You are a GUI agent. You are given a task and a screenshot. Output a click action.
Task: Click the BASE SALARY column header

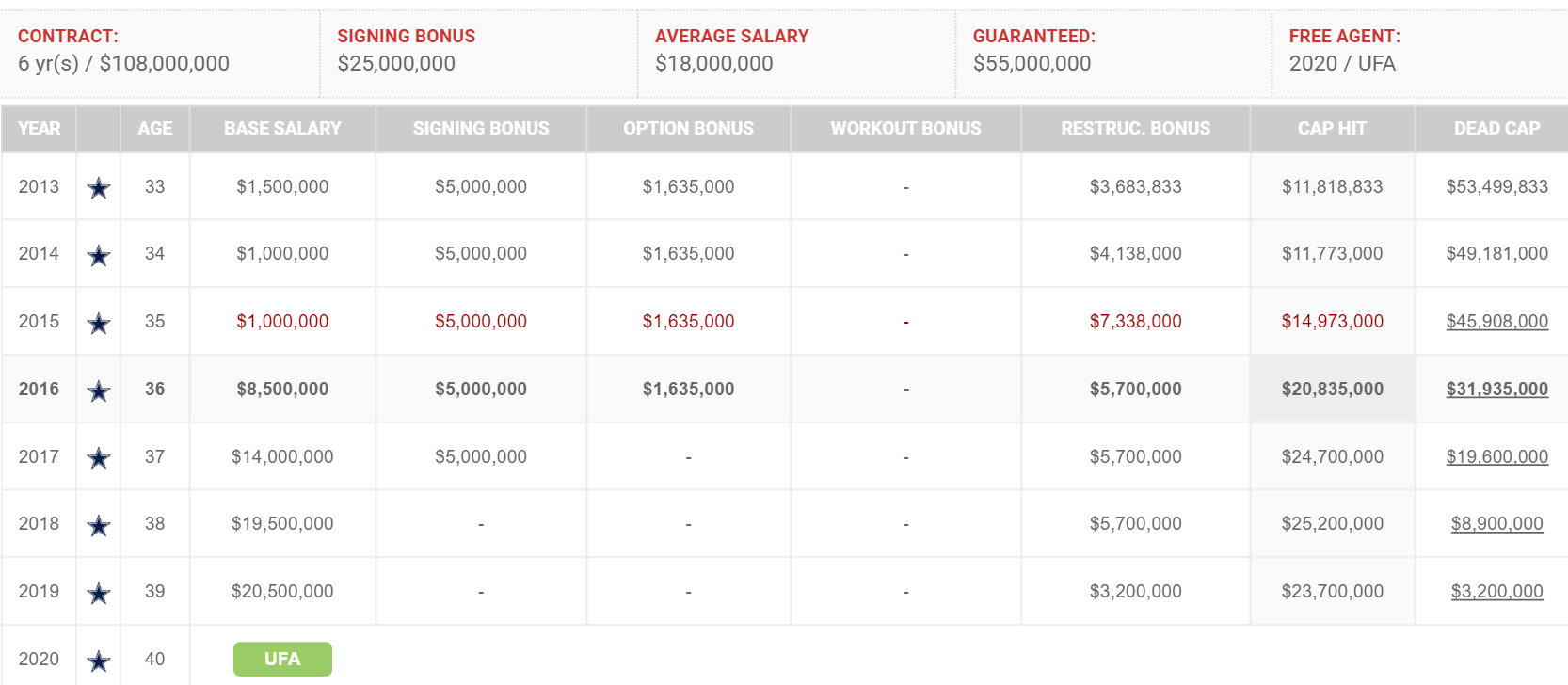(282, 129)
